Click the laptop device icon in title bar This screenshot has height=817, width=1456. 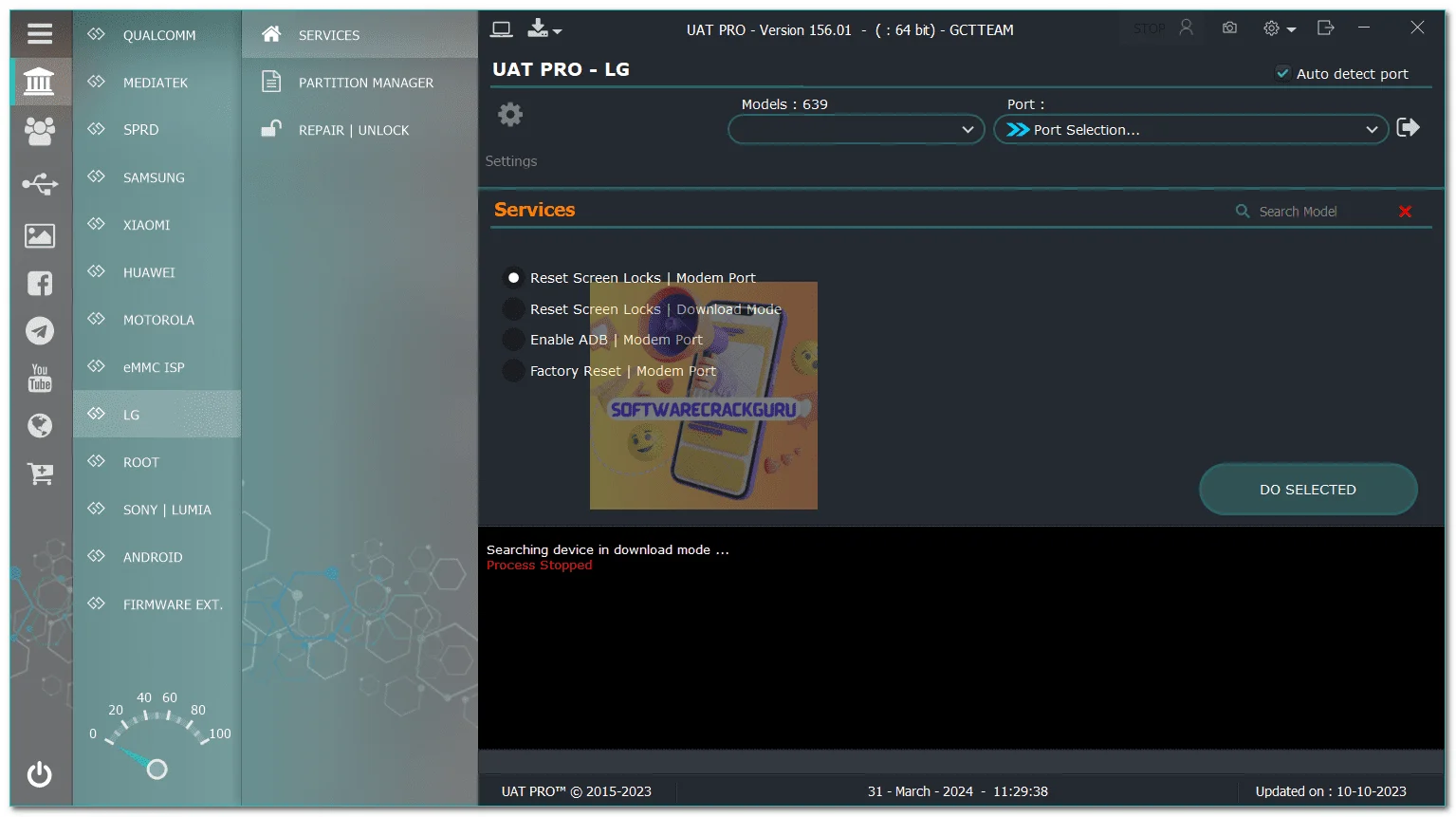click(x=502, y=29)
